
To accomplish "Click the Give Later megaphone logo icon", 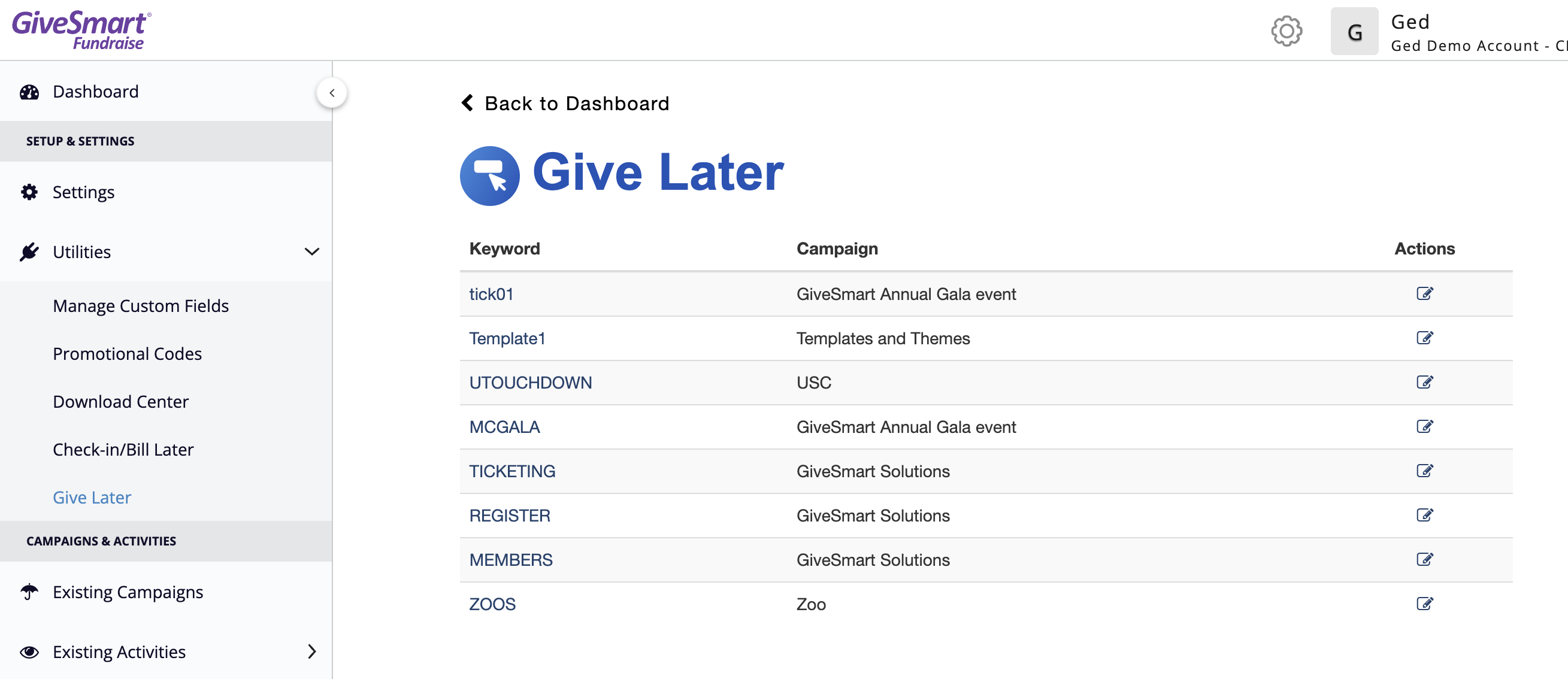I will [489, 175].
